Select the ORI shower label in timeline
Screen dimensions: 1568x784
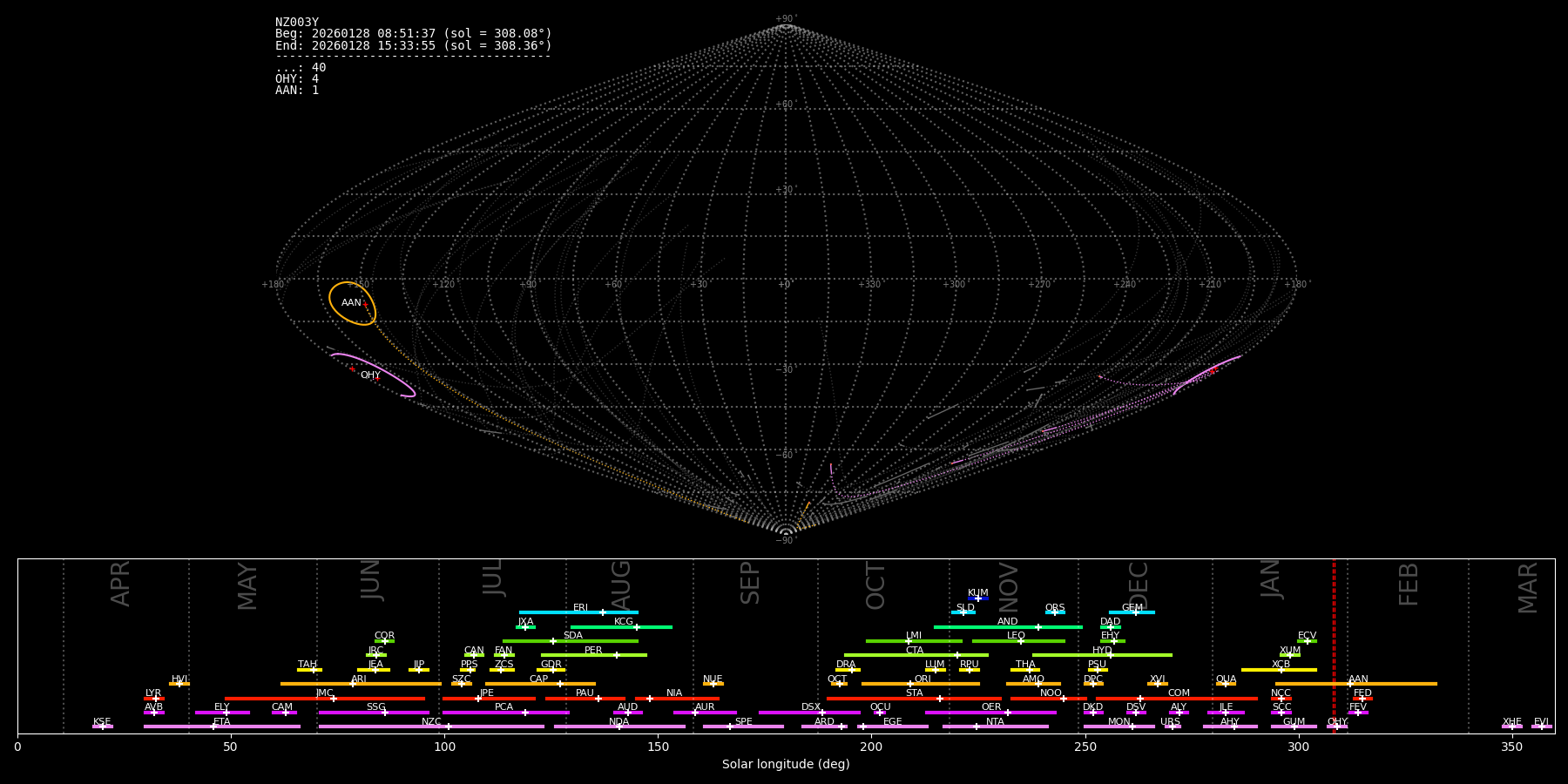(x=923, y=679)
